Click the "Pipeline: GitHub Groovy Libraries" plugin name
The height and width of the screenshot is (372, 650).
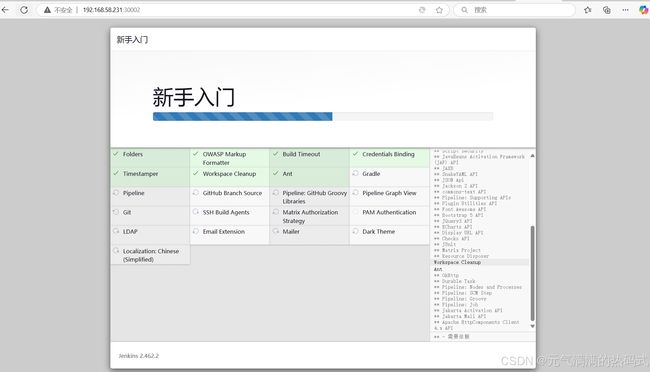tap(315, 197)
